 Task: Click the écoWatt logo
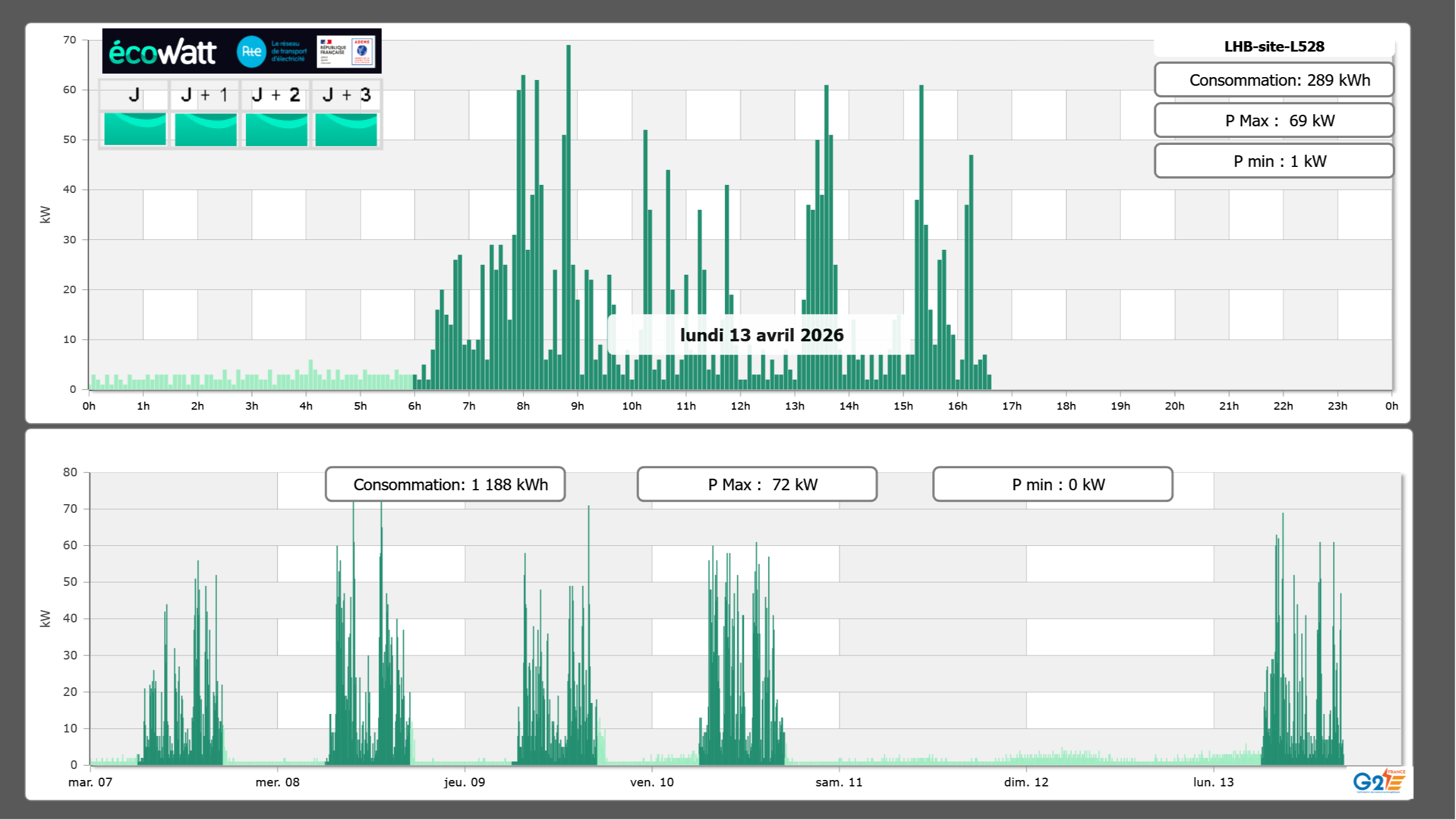163,52
